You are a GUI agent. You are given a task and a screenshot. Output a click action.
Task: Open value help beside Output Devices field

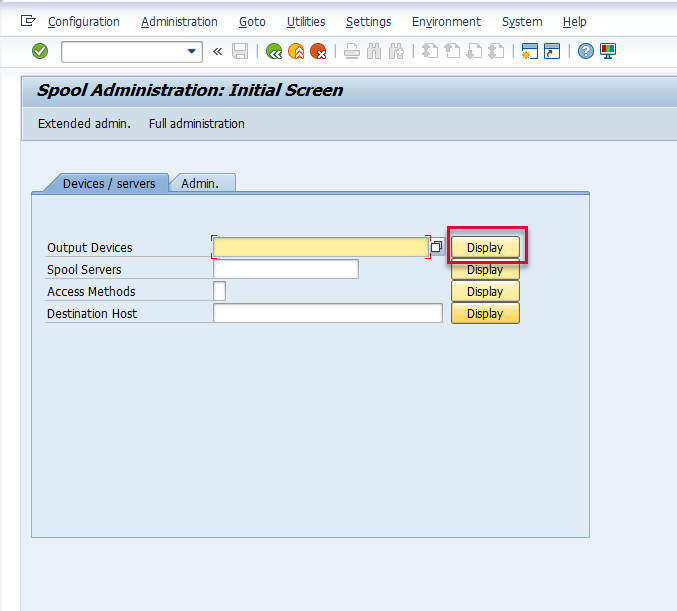tap(437, 247)
